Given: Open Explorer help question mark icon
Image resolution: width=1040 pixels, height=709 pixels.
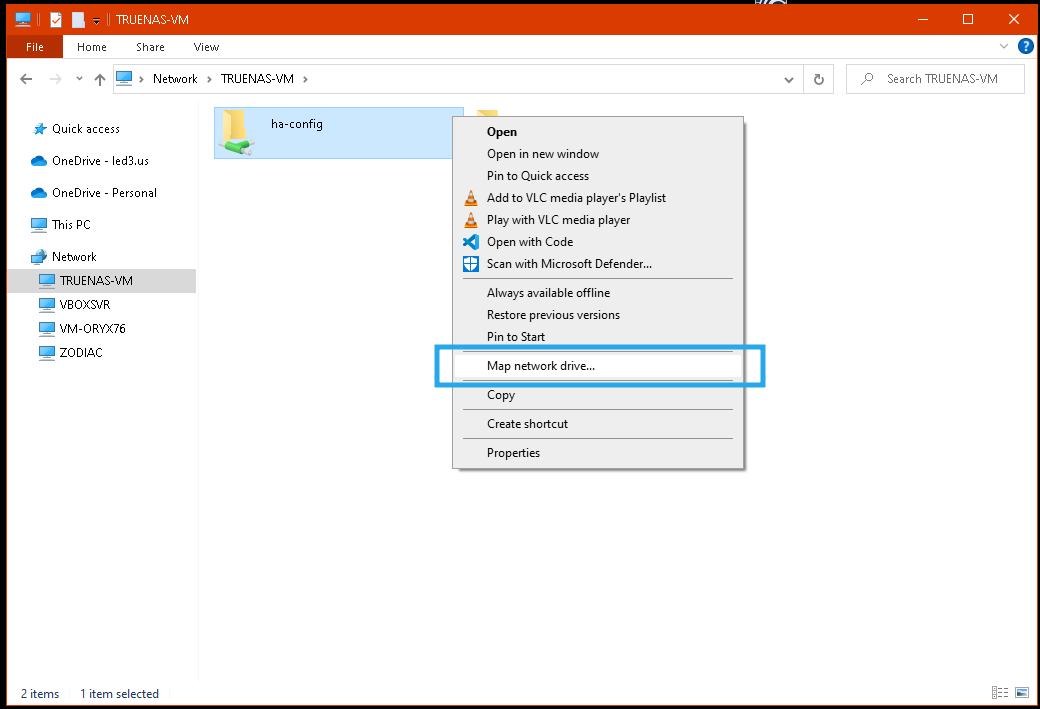Looking at the screenshot, I should (1025, 46).
